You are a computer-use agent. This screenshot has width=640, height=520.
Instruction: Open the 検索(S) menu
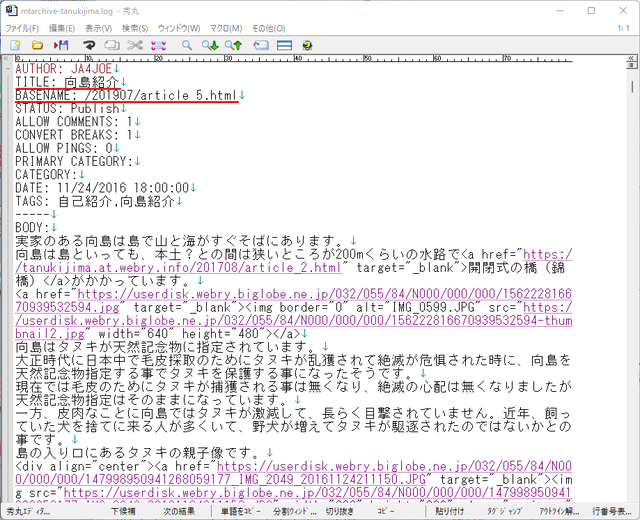tap(135, 29)
